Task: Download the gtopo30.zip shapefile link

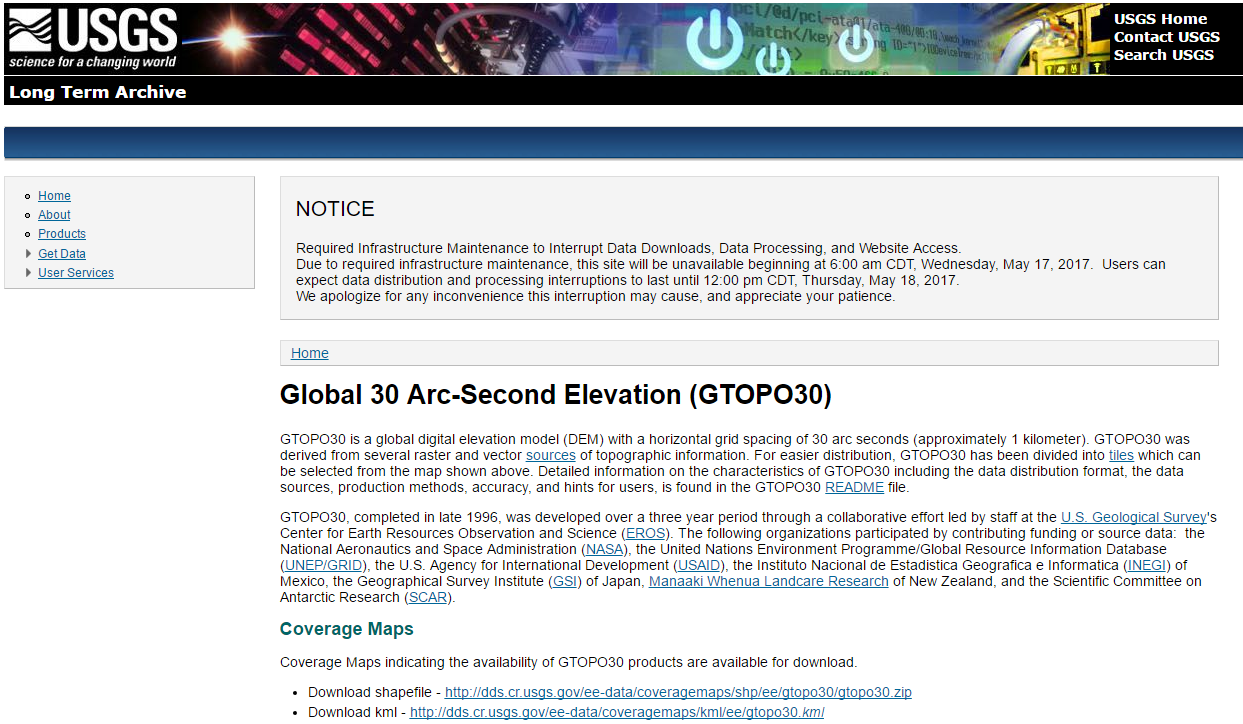Action: point(678,692)
